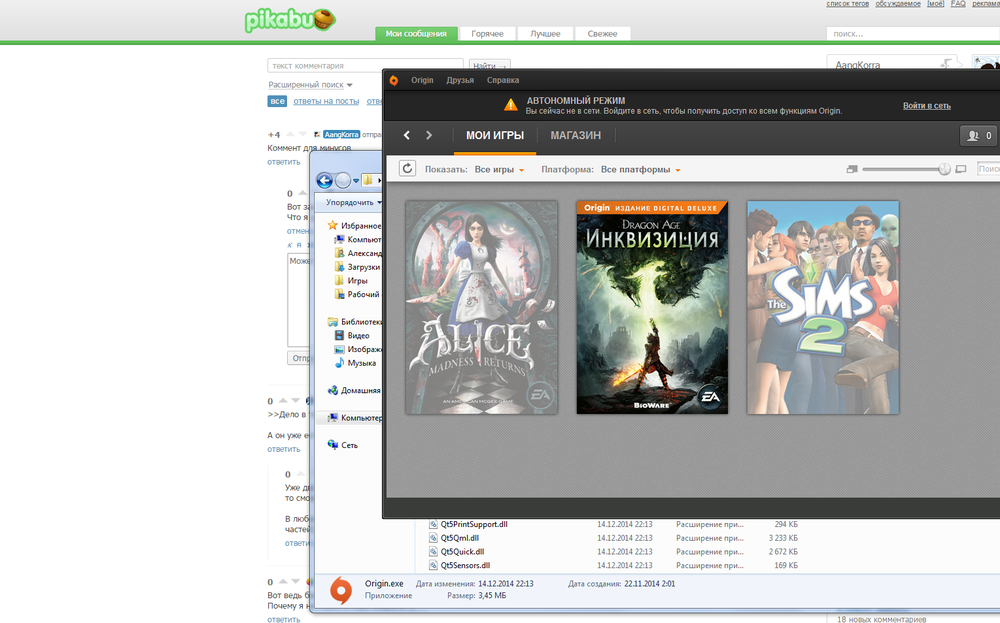Click the blue Back button in Explorer
The width and height of the screenshot is (1000, 623).
[324, 180]
